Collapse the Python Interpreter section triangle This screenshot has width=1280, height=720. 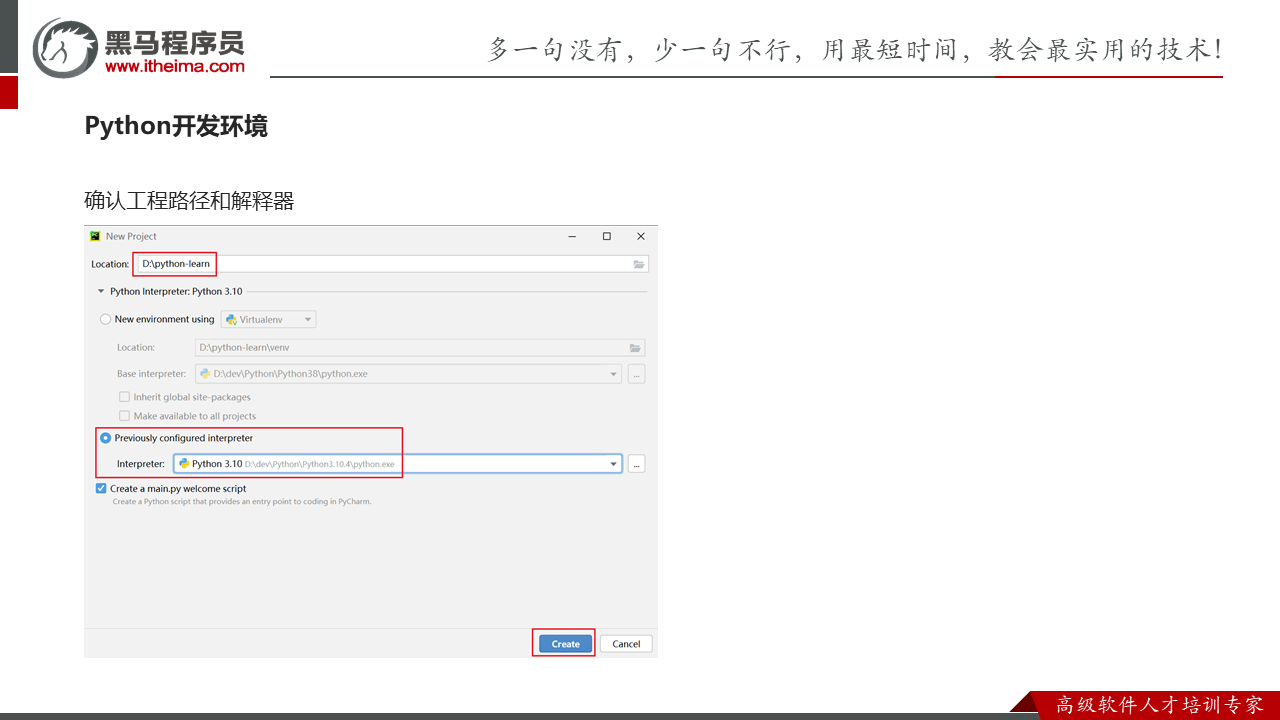[101, 292]
